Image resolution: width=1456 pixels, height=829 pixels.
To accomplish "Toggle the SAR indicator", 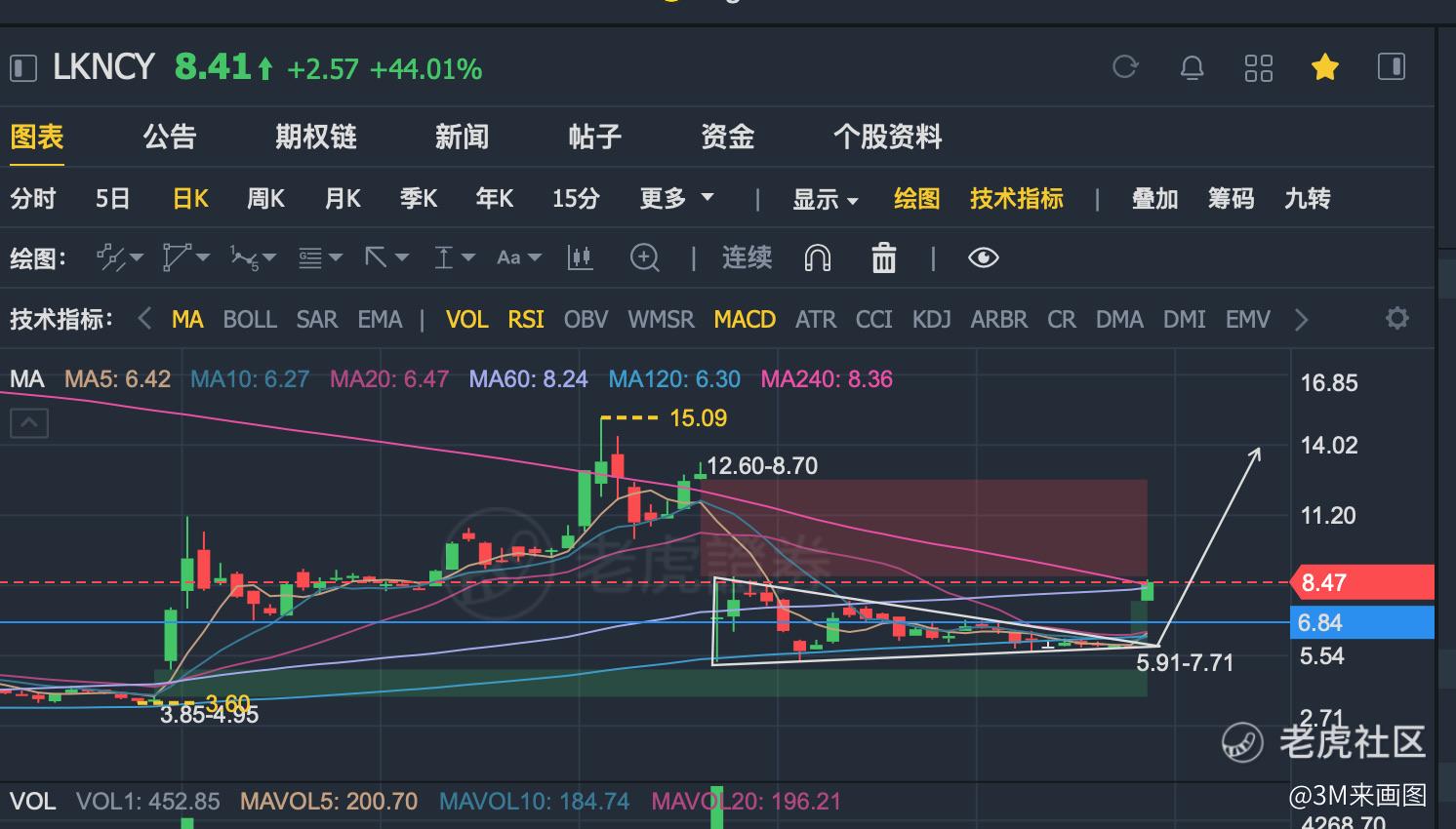I will point(317,319).
